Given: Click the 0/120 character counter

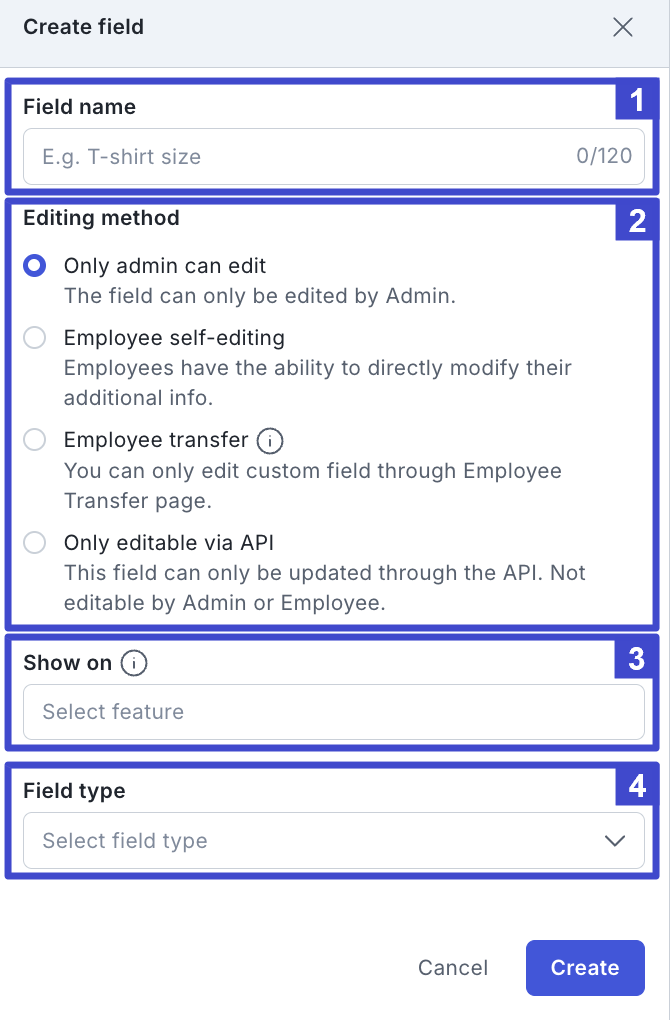Looking at the screenshot, I should point(604,156).
